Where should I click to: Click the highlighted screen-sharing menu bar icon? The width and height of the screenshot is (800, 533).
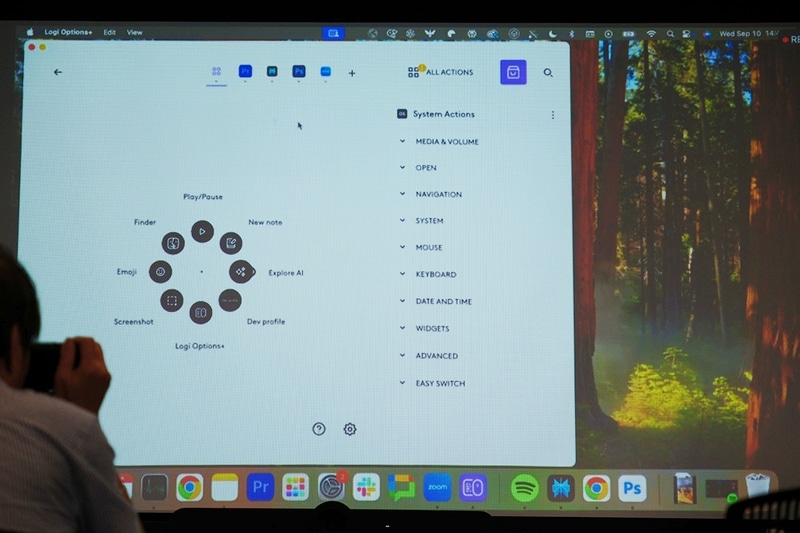point(334,33)
